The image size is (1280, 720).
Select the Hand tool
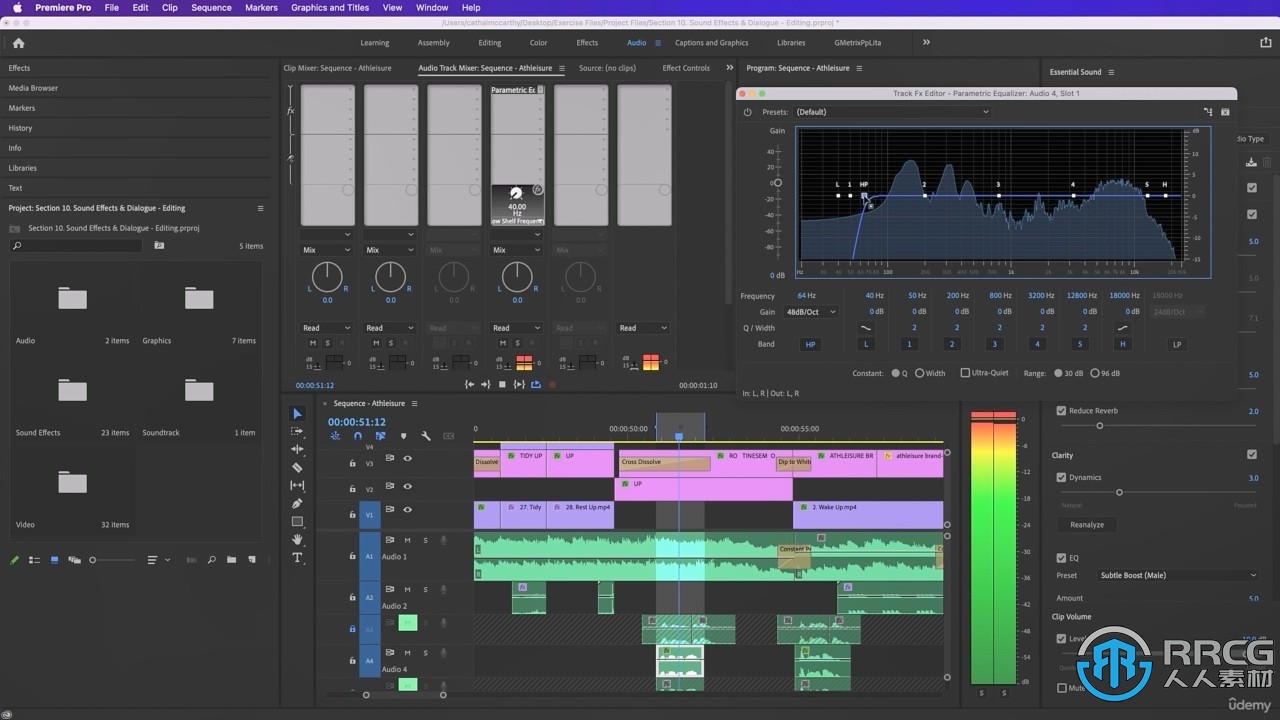point(297,539)
